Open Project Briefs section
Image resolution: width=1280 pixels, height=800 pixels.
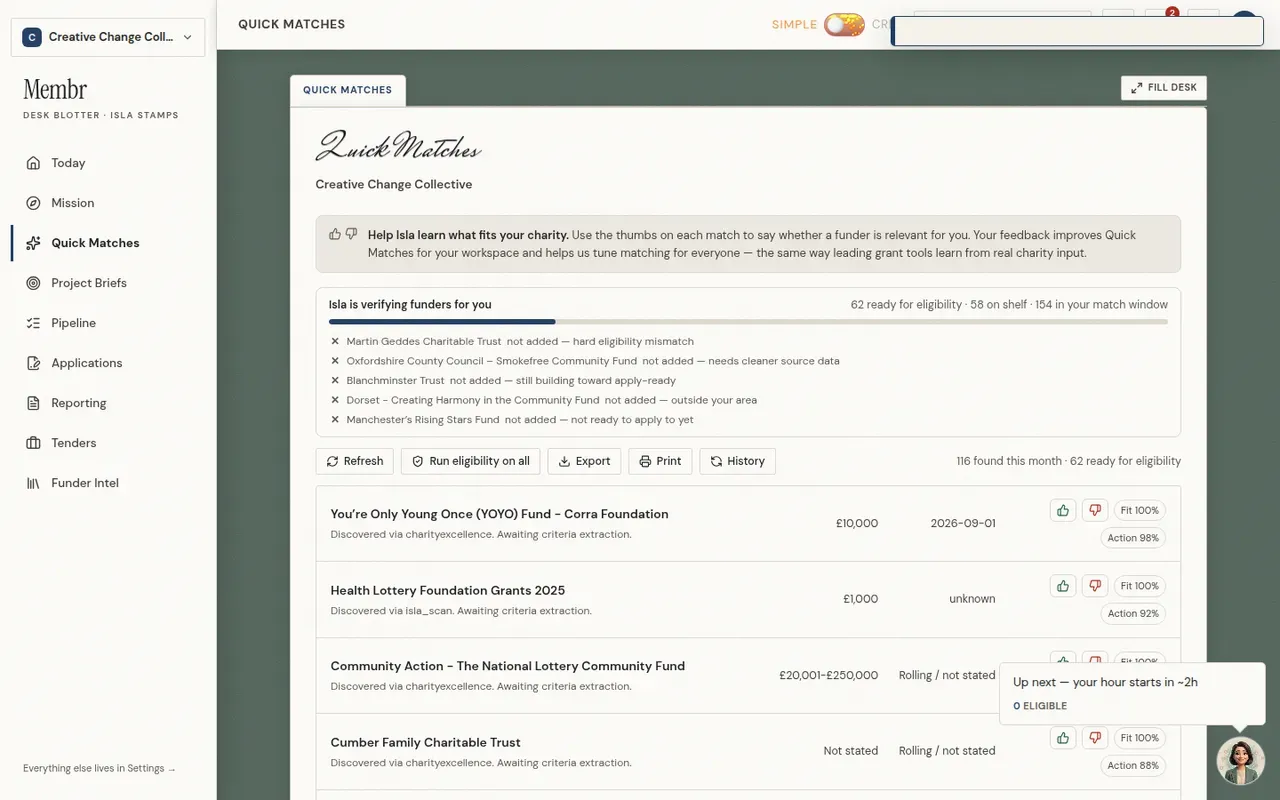click(108, 283)
